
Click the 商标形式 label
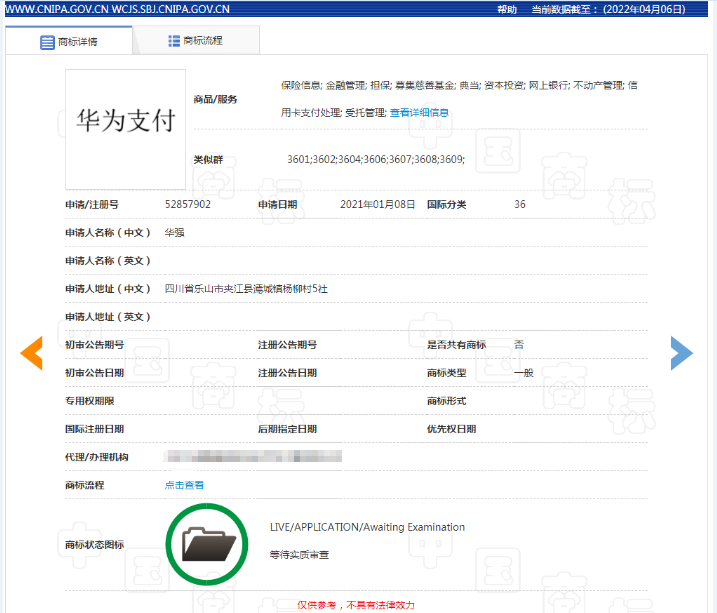click(x=446, y=401)
